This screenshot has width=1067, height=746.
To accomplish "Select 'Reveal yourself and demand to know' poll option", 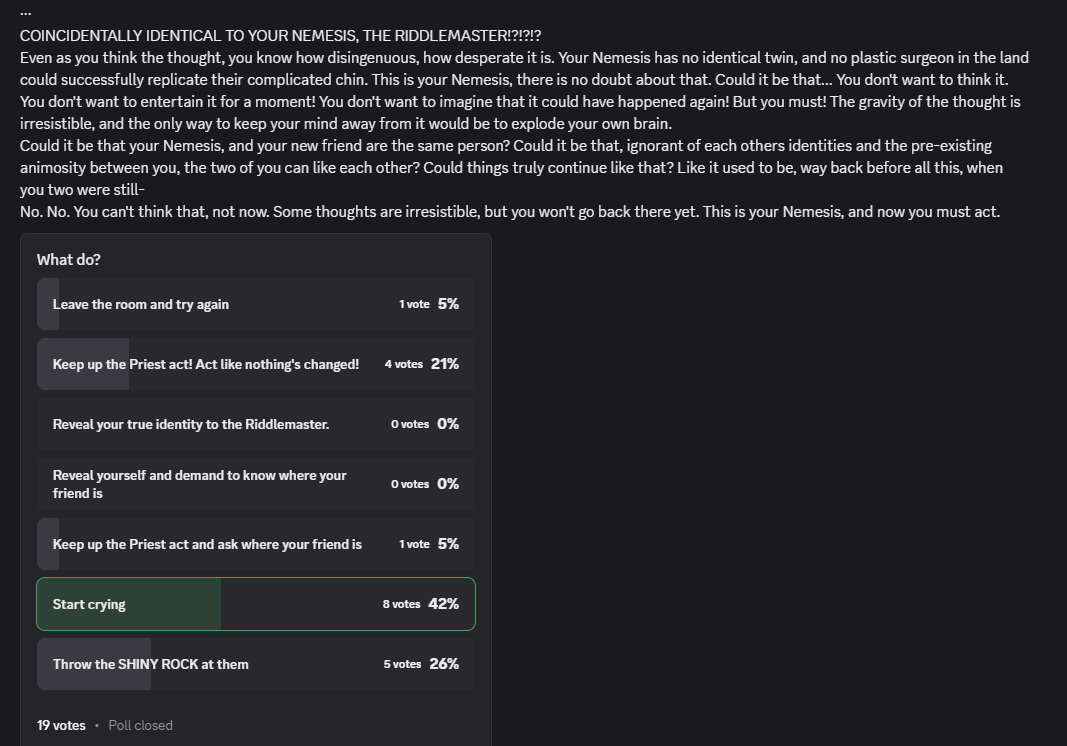I will coord(256,484).
